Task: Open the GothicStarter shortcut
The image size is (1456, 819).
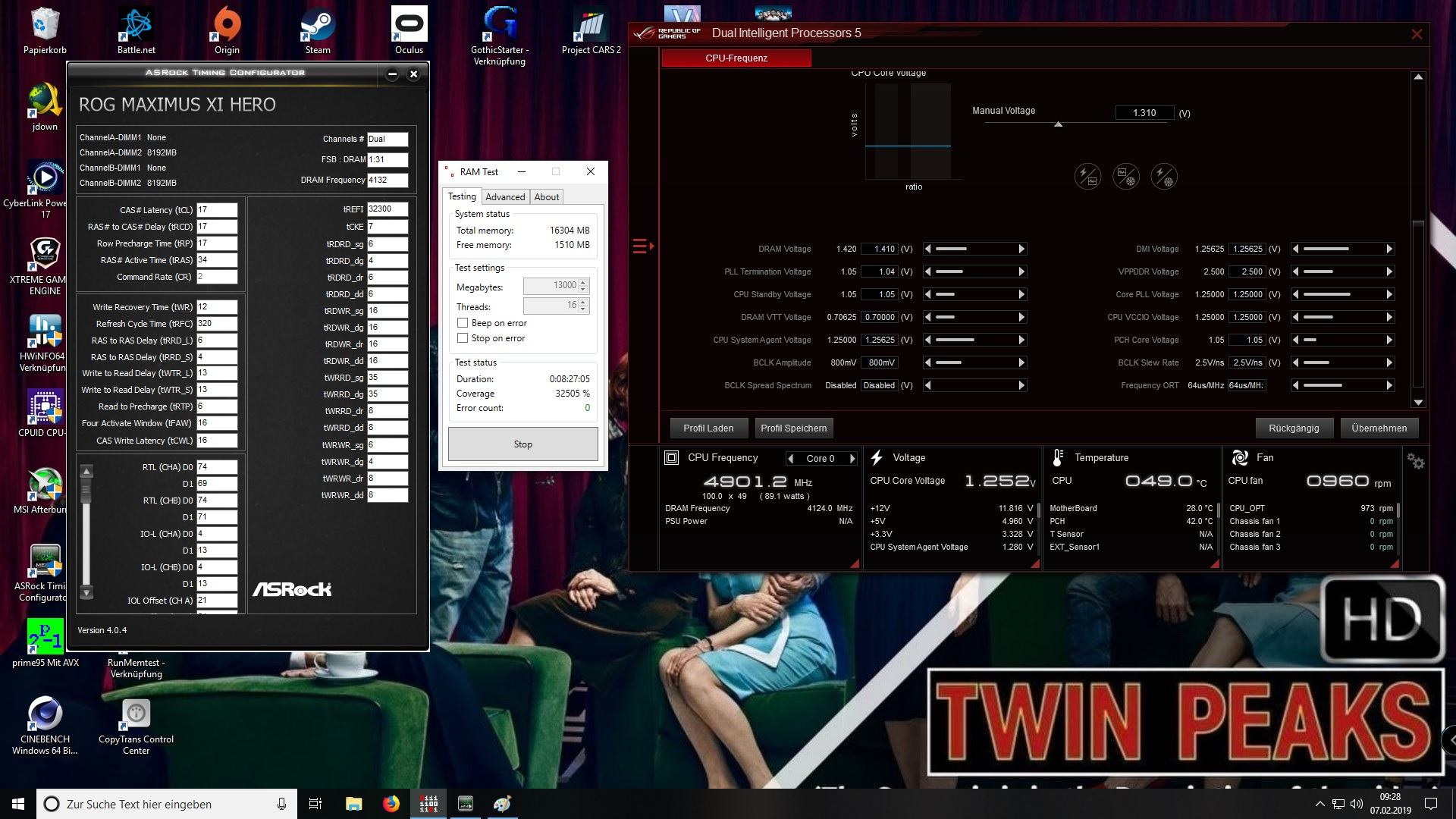Action: click(500, 36)
